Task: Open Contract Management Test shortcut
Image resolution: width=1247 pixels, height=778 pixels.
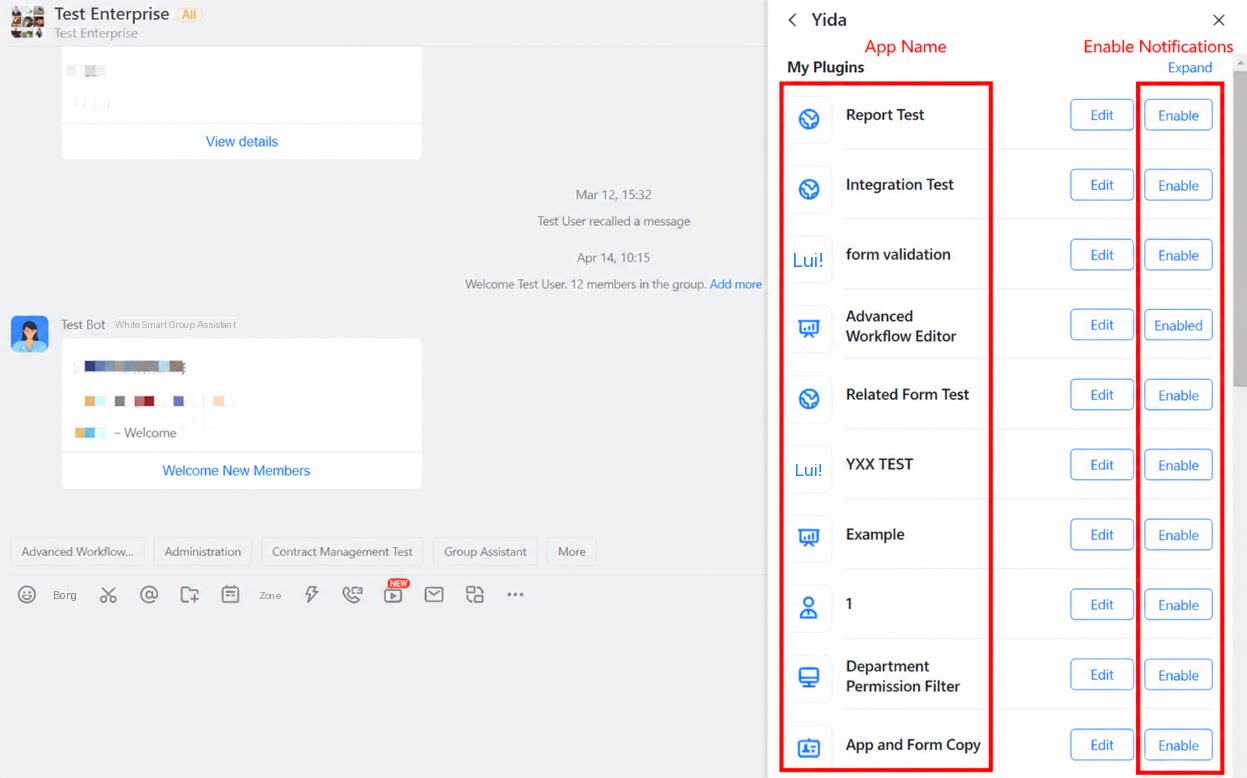Action: coord(343,551)
